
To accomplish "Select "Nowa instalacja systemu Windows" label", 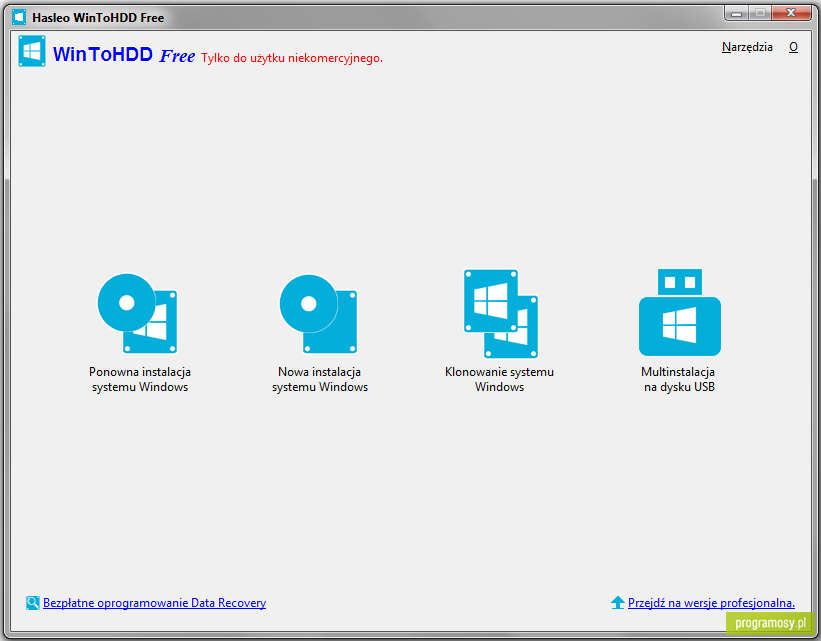I will pyautogui.click(x=319, y=379).
